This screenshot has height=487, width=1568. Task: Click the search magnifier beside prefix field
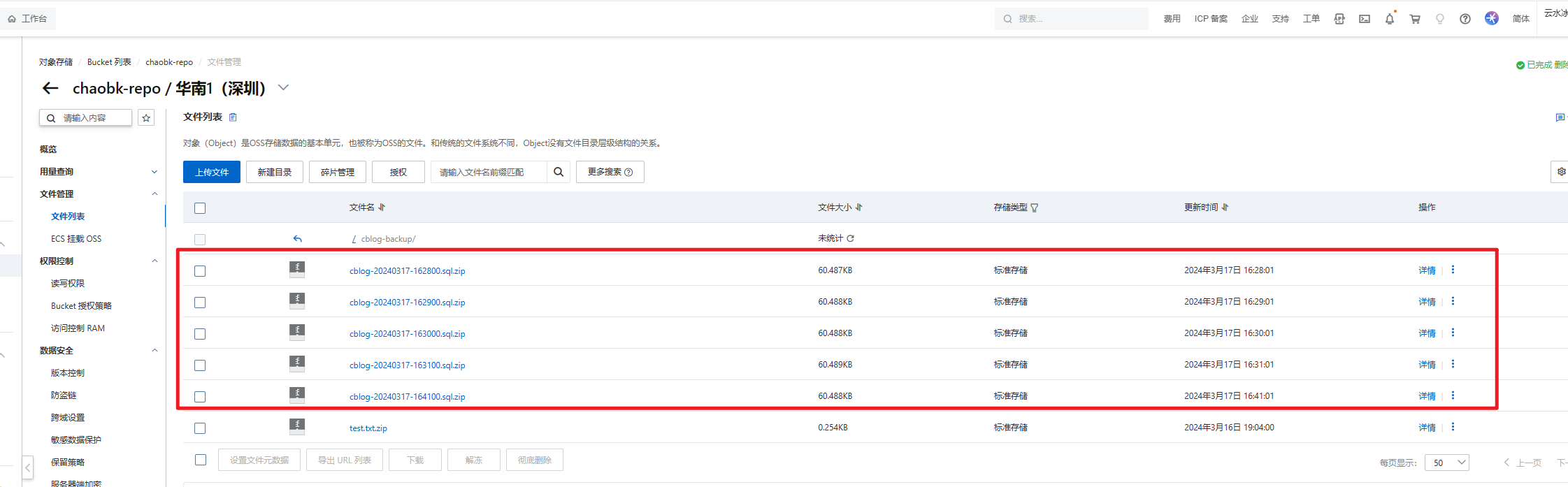pos(559,172)
